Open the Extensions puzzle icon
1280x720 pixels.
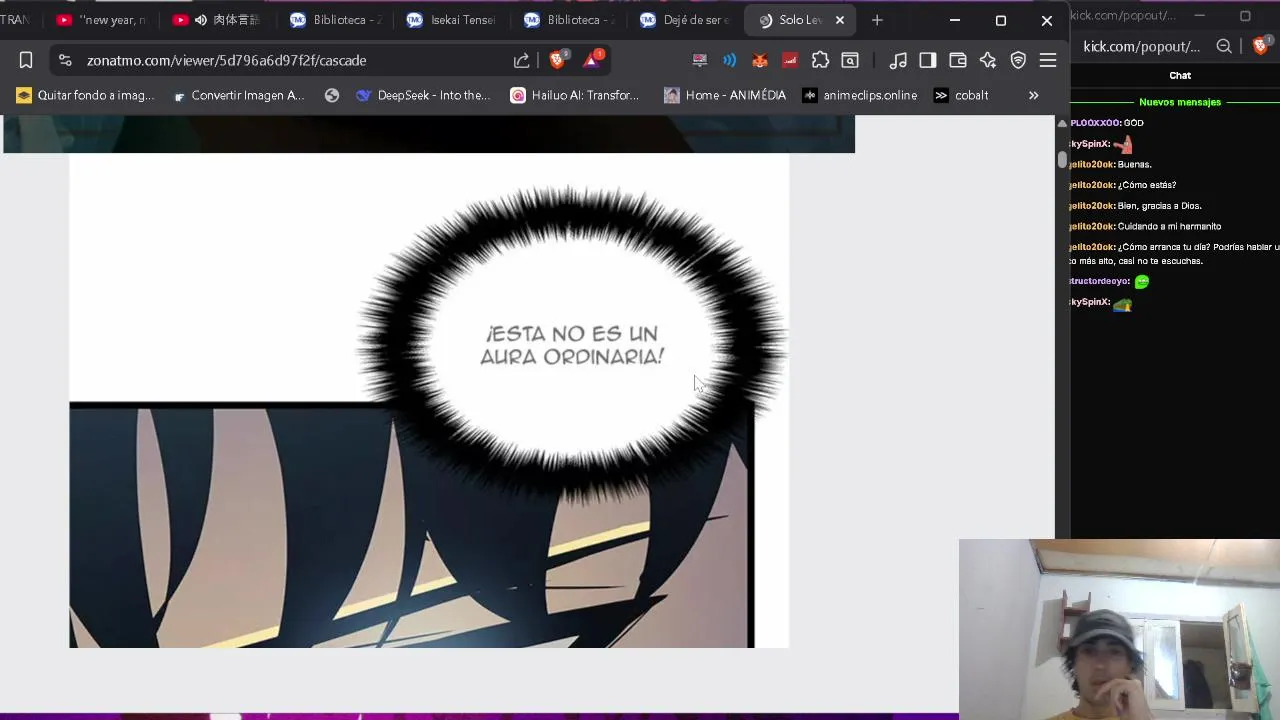pyautogui.click(x=820, y=61)
